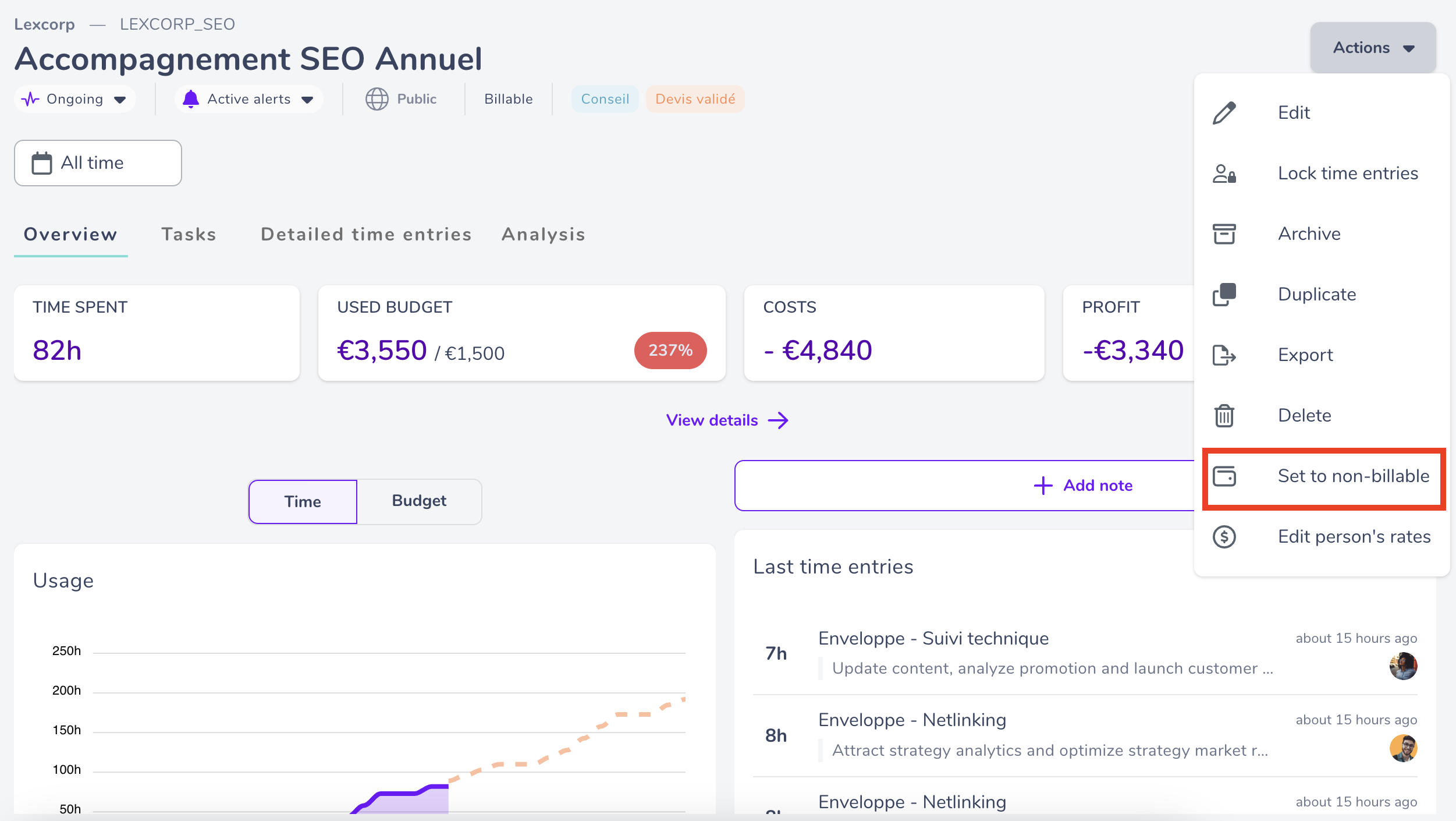Screen dimensions: 1456x821
Task: Open the 7h Enveloppe - Suivi technique entry
Action: 1085,653
